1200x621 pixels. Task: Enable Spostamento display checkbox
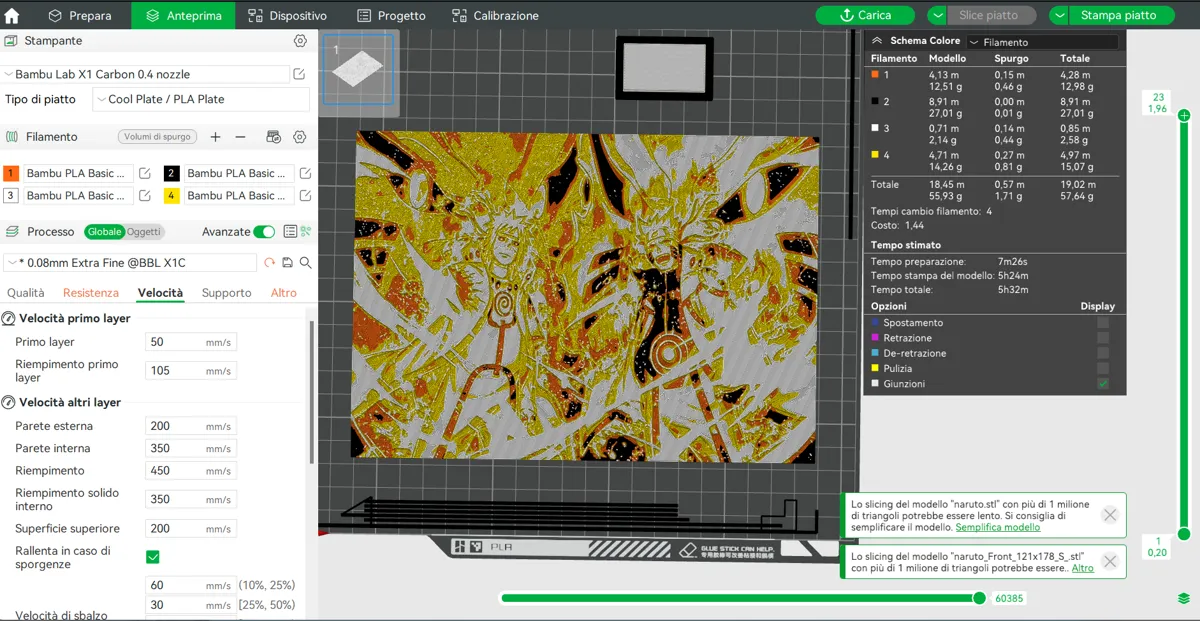point(1103,323)
